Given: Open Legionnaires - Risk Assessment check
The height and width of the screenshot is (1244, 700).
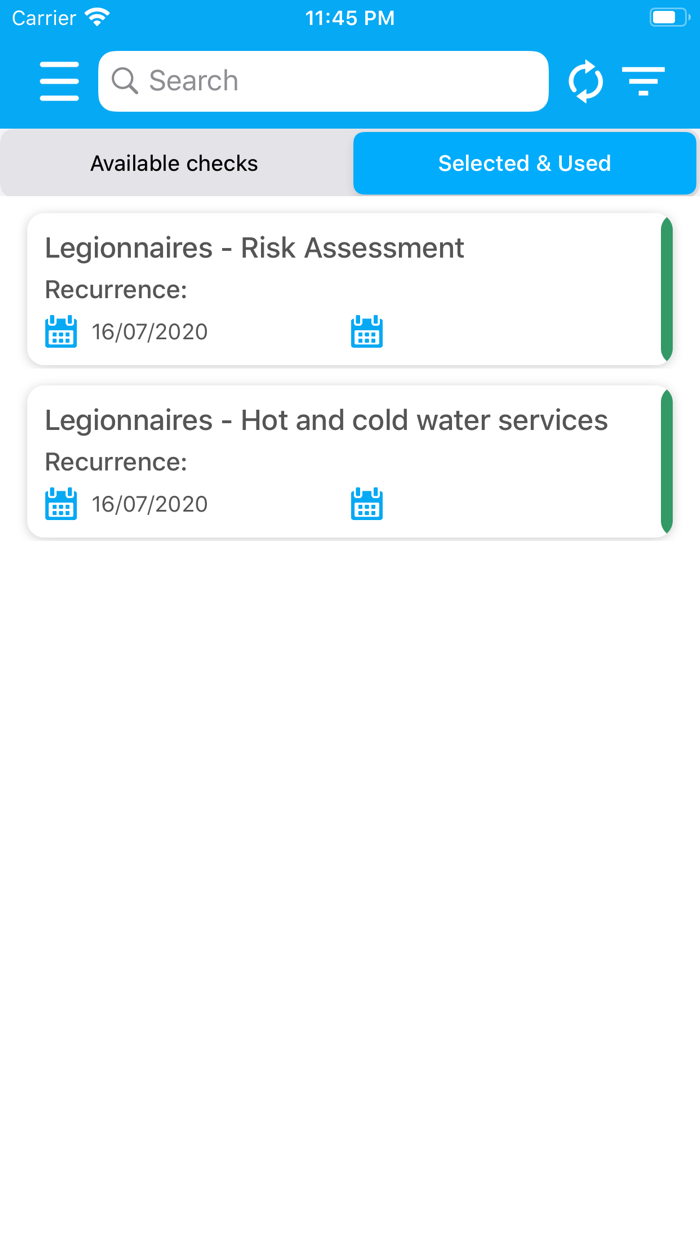Looking at the screenshot, I should [255, 248].
